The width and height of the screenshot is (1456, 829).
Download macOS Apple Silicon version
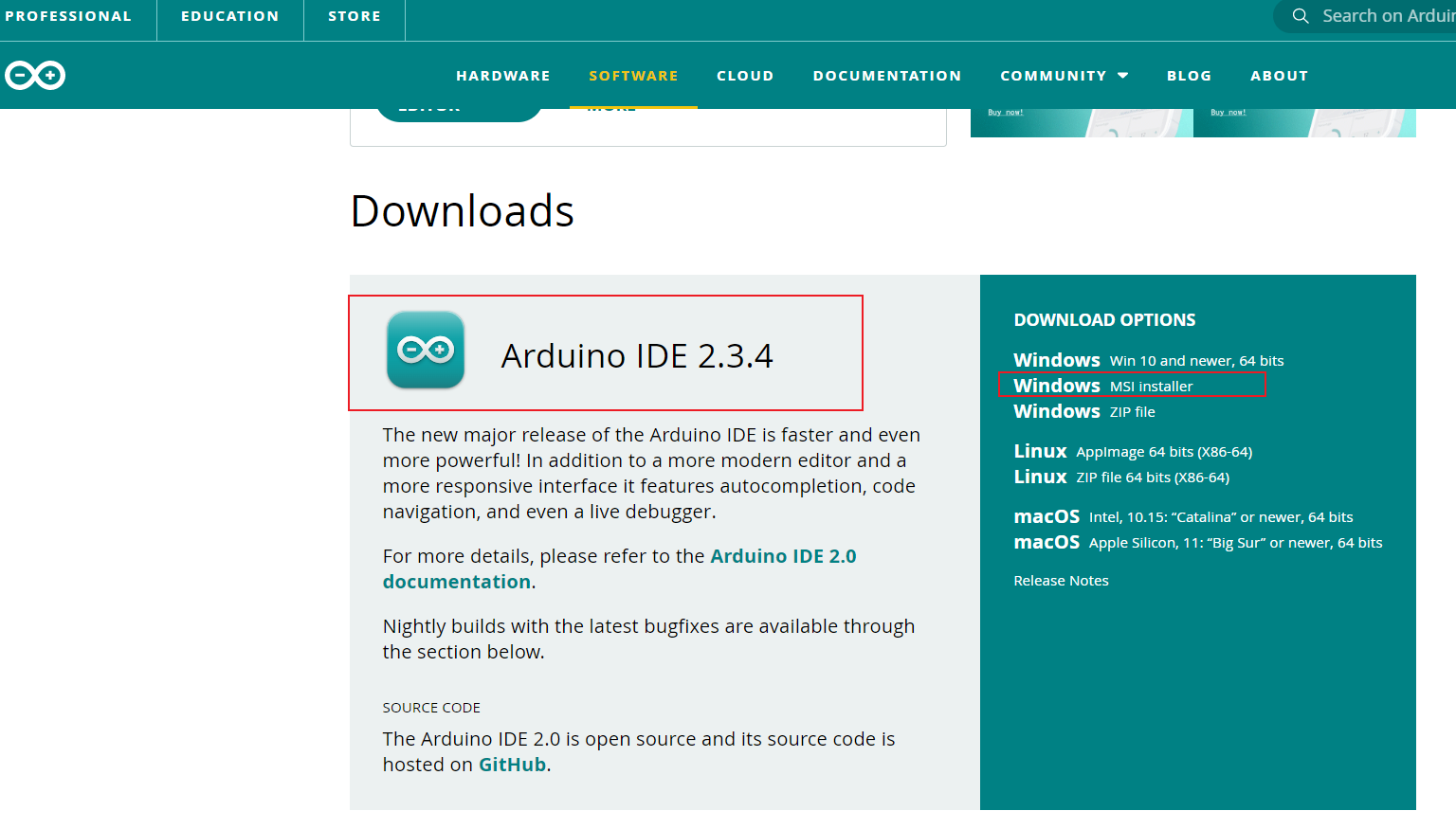[x=1198, y=542]
